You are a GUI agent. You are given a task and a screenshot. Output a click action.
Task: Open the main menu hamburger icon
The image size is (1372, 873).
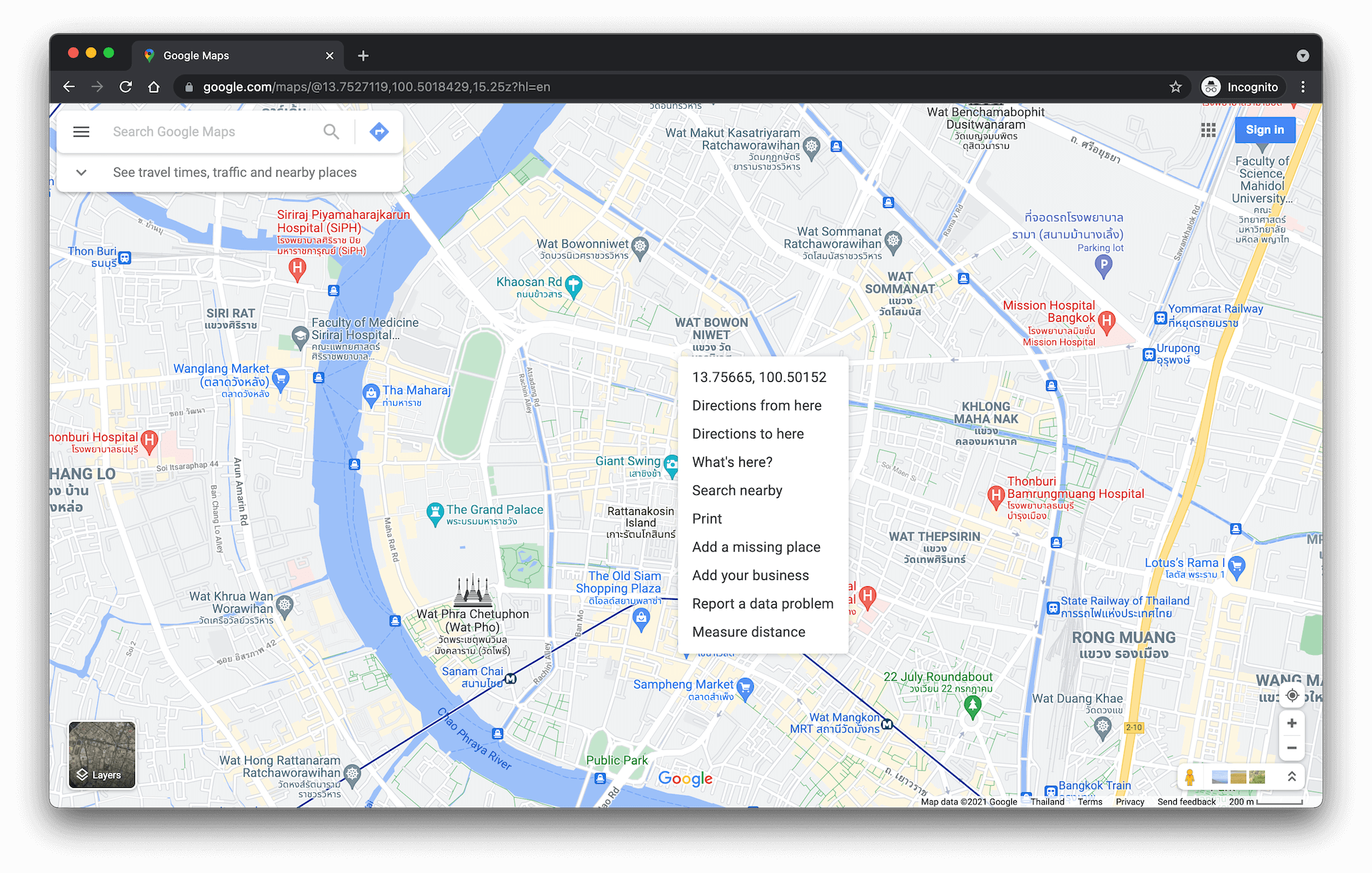(x=81, y=132)
